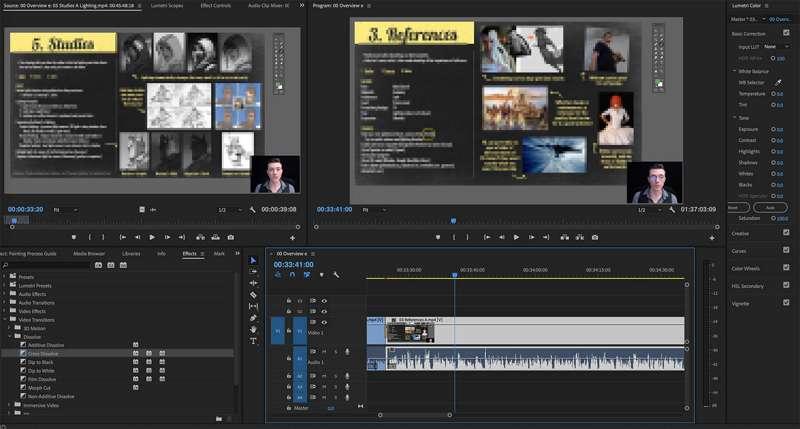Step forward one frame in Program monitor
Screen dimensions: 800x429
(531, 237)
